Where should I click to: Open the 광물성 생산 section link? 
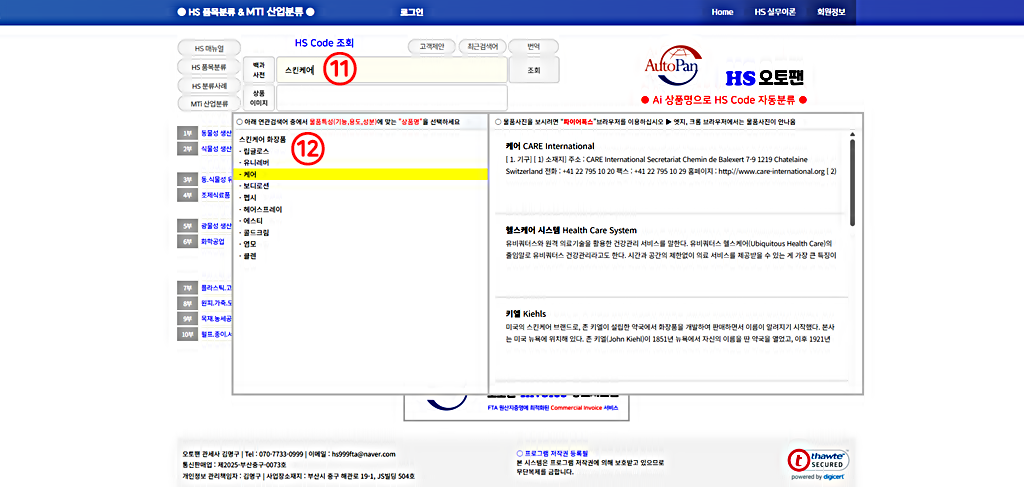click(216, 226)
